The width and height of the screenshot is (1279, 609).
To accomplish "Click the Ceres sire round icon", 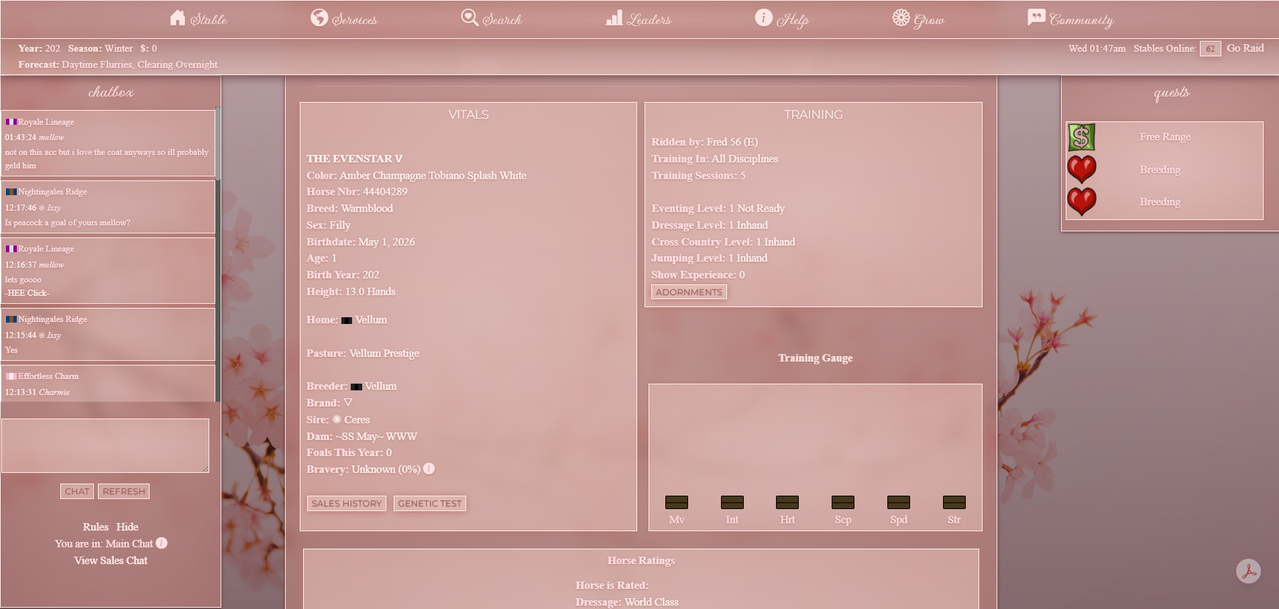I will click(336, 419).
